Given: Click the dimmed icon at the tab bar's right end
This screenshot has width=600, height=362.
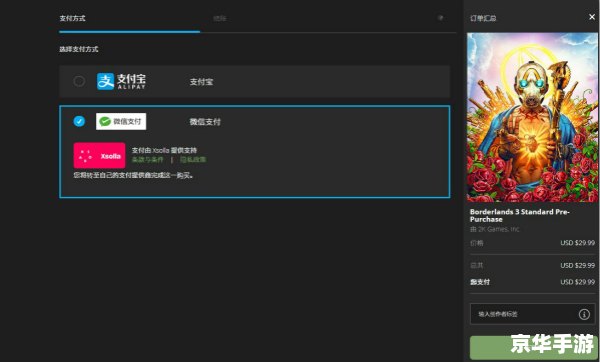Looking at the screenshot, I should click(x=440, y=18).
